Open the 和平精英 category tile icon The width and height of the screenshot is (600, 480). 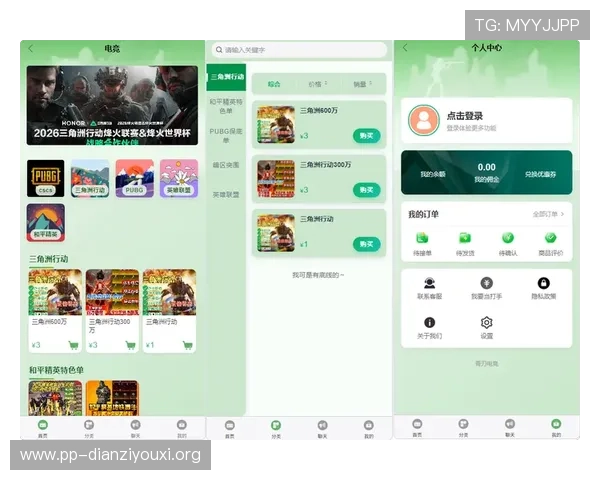tap(46, 223)
